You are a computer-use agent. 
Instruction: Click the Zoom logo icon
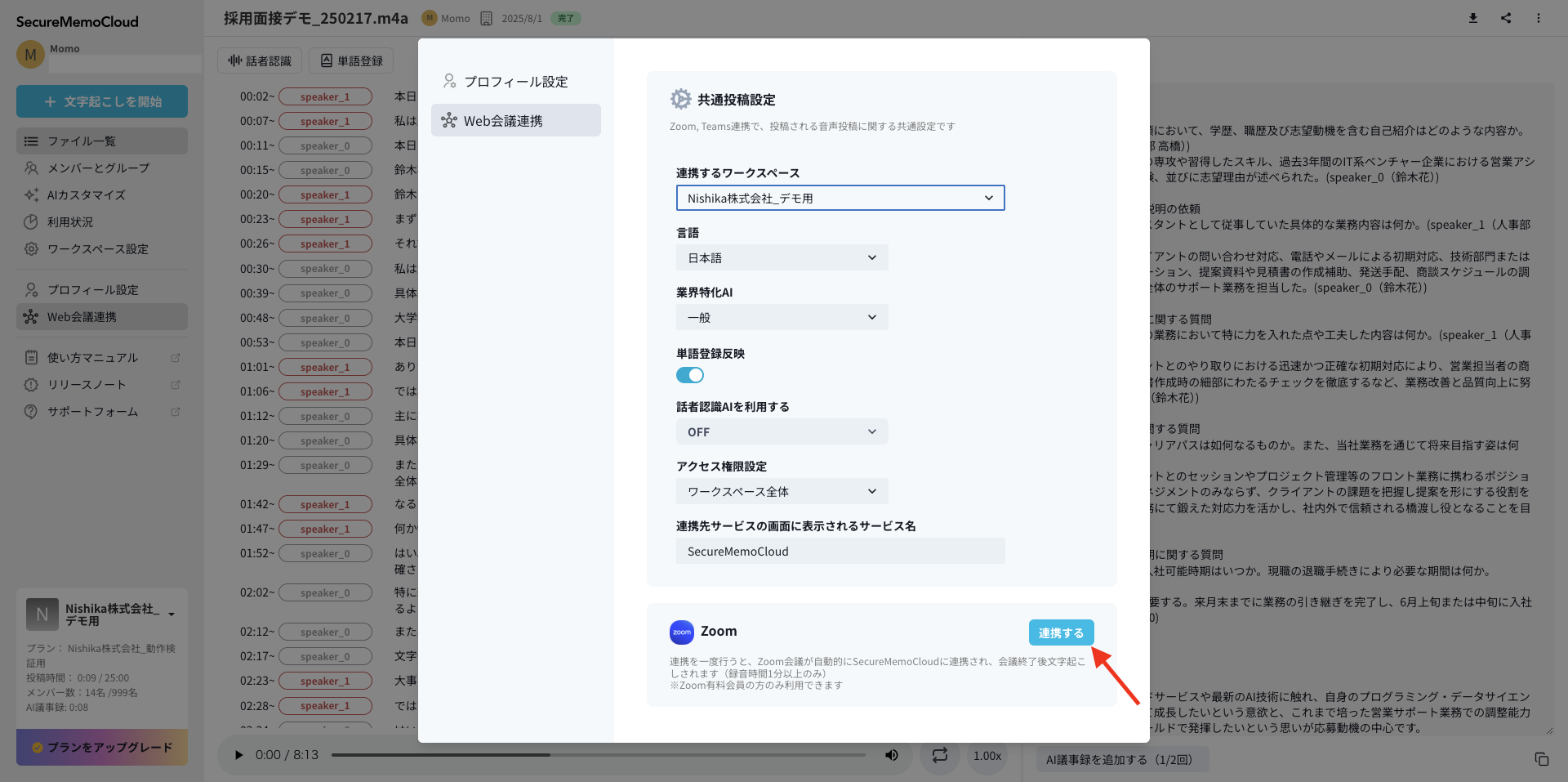682,632
